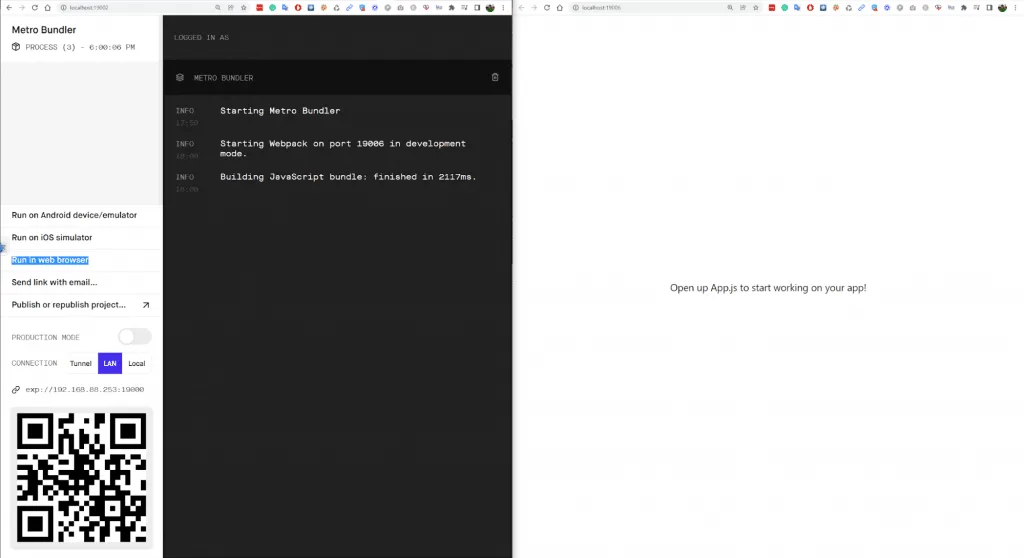Click the Expo QR code image

click(82, 478)
